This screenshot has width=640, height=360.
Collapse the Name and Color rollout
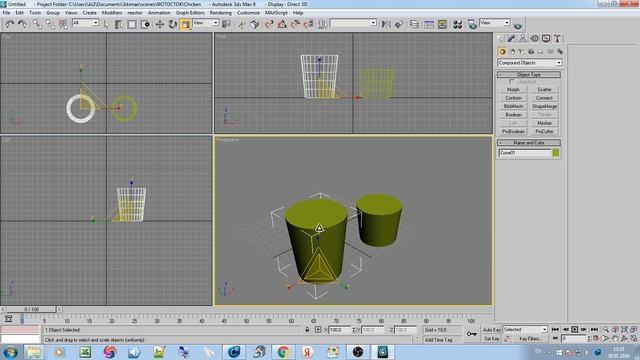pos(529,142)
